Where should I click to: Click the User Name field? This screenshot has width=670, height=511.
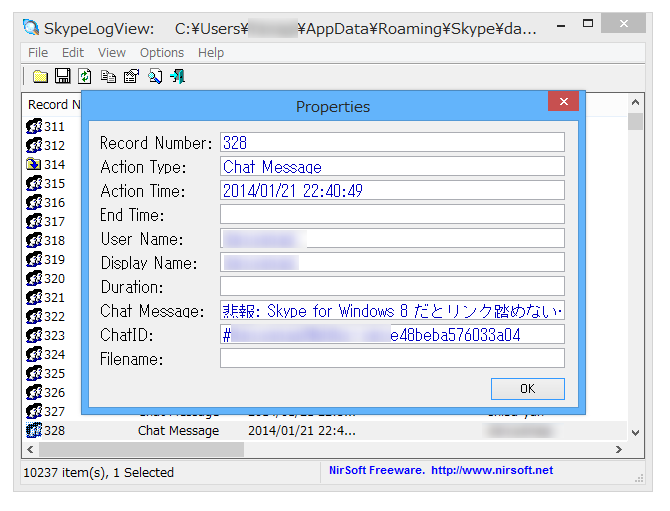click(x=392, y=238)
